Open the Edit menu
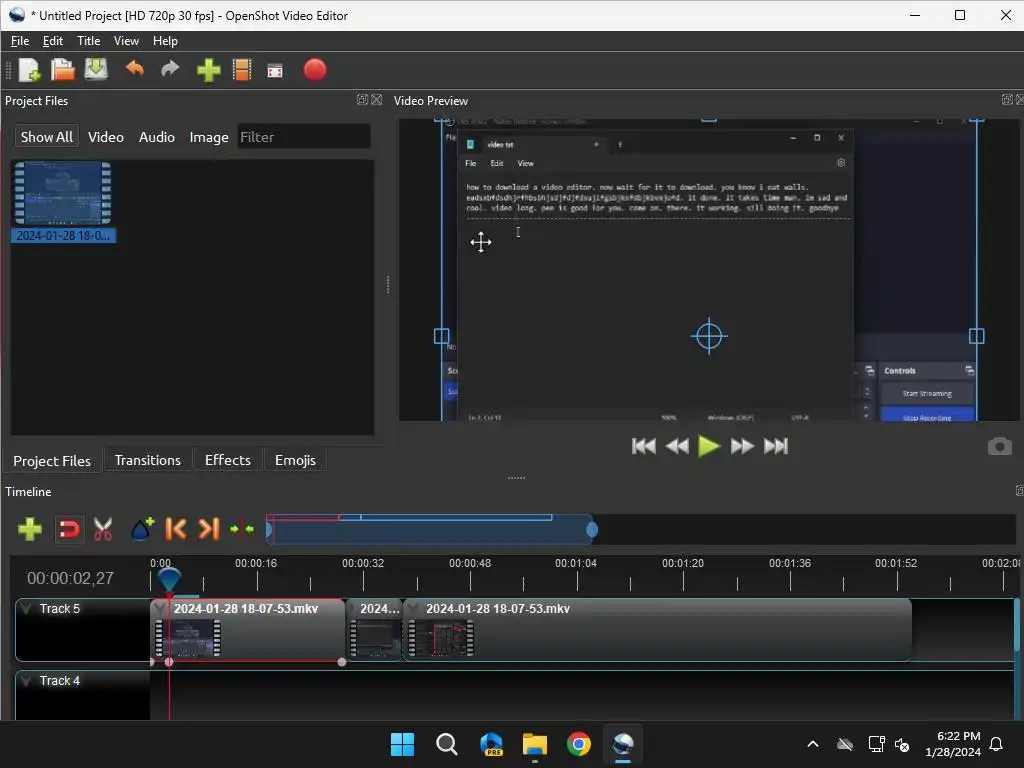The height and width of the screenshot is (768, 1024). [x=53, y=40]
